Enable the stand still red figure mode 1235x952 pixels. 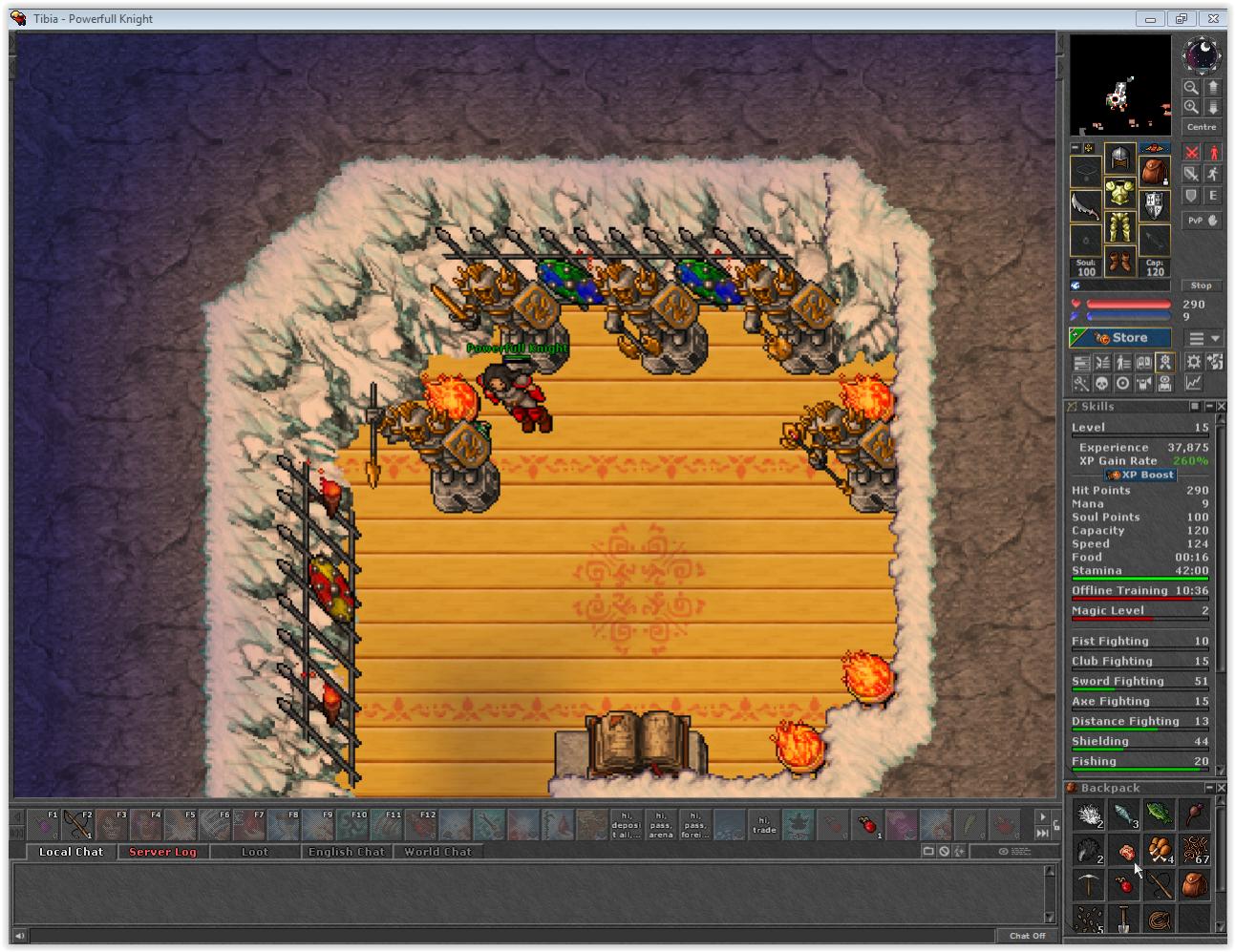pos(1213,153)
